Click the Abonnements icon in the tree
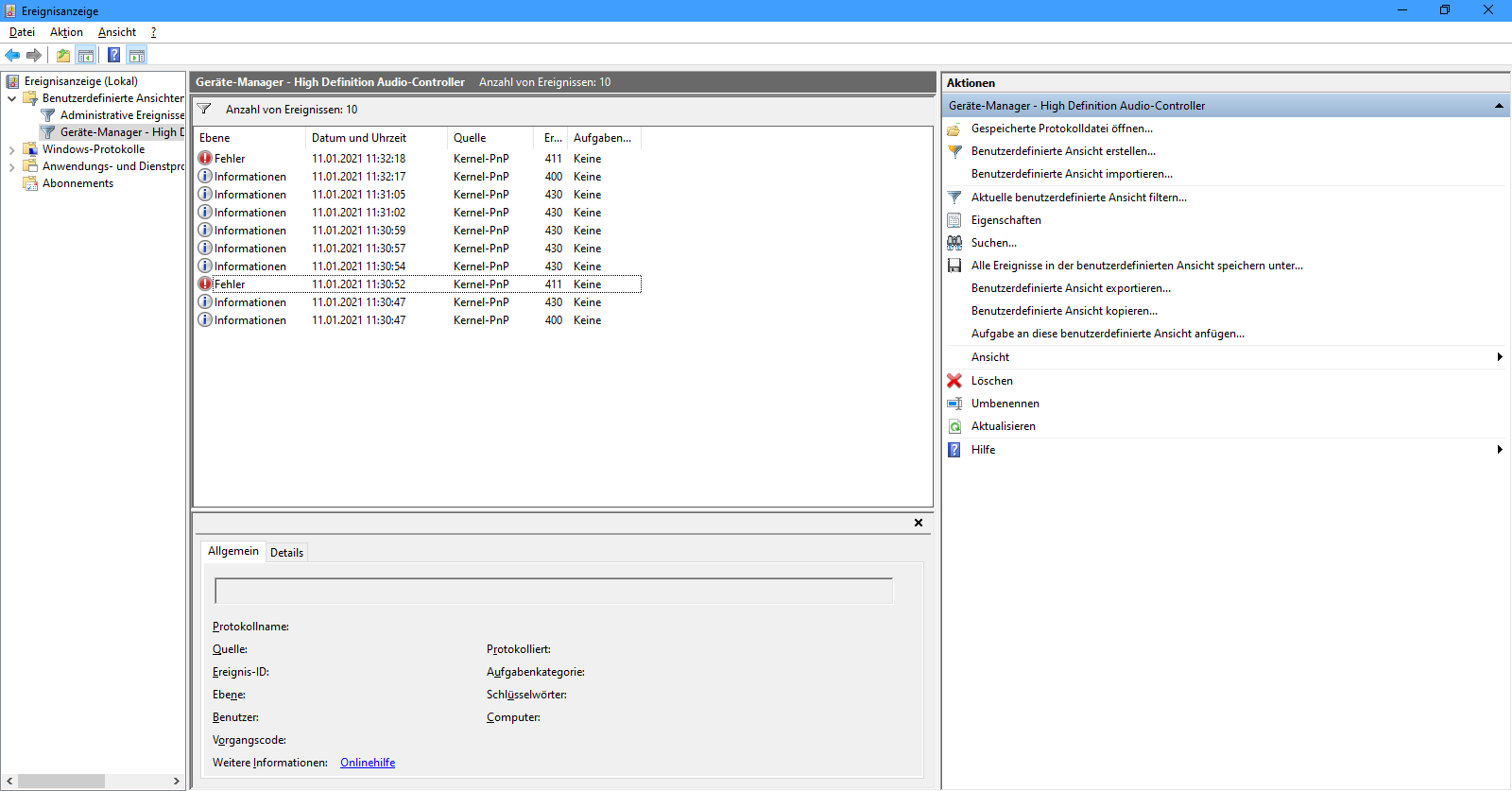Image resolution: width=1512 pixels, height=791 pixels. point(30,183)
